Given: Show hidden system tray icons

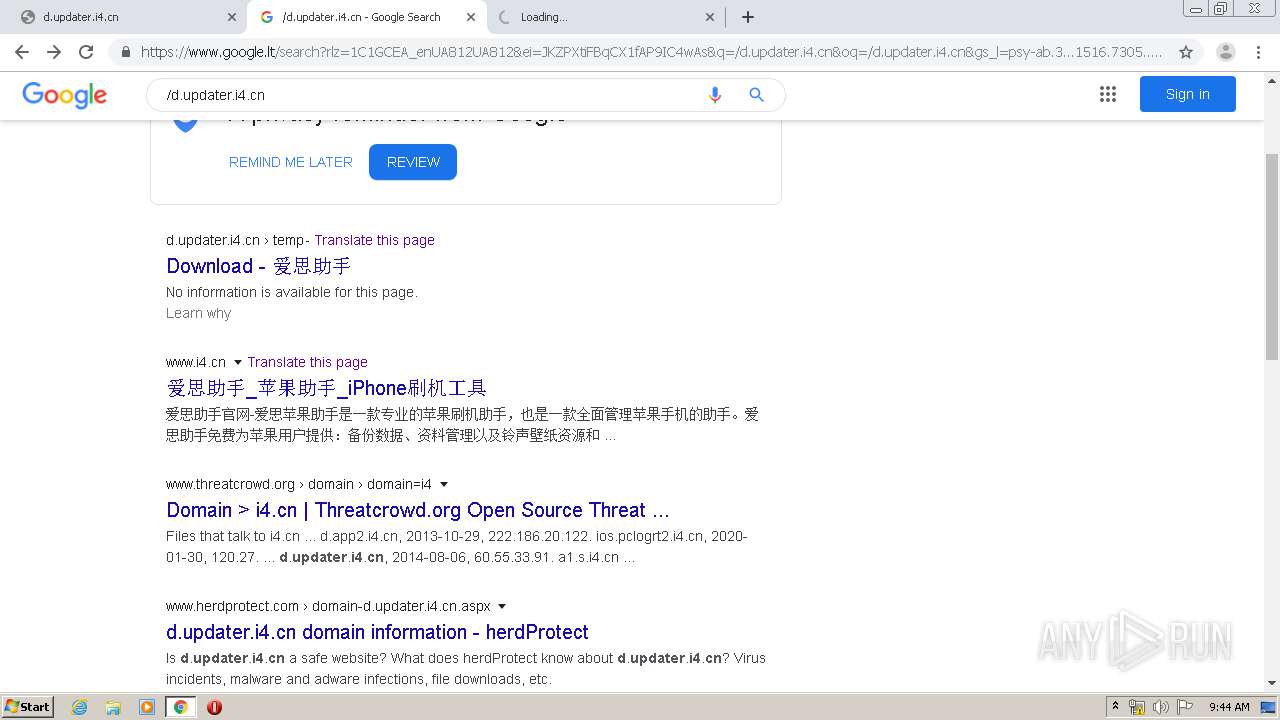Looking at the screenshot, I should (x=1116, y=707).
